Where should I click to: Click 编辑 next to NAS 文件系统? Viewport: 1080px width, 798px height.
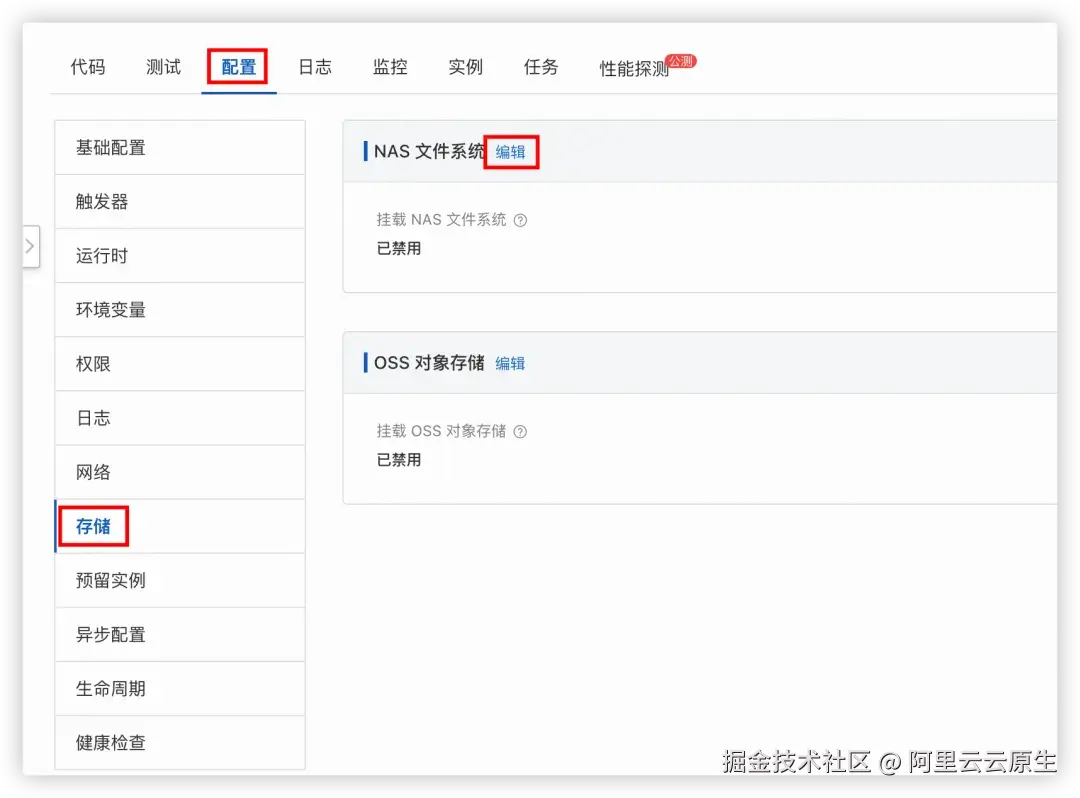[511, 152]
